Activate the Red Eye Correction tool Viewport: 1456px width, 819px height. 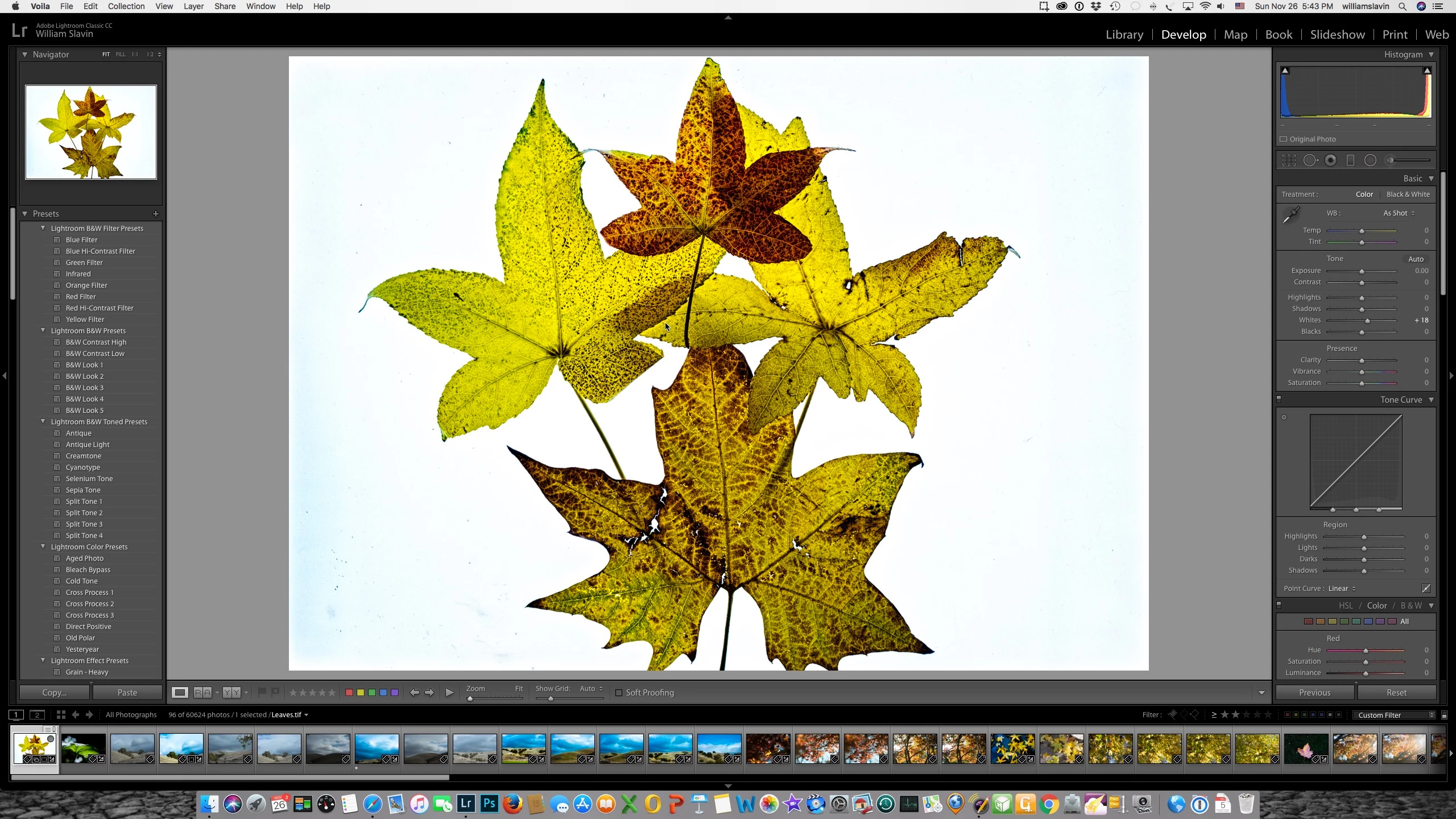point(1330,161)
